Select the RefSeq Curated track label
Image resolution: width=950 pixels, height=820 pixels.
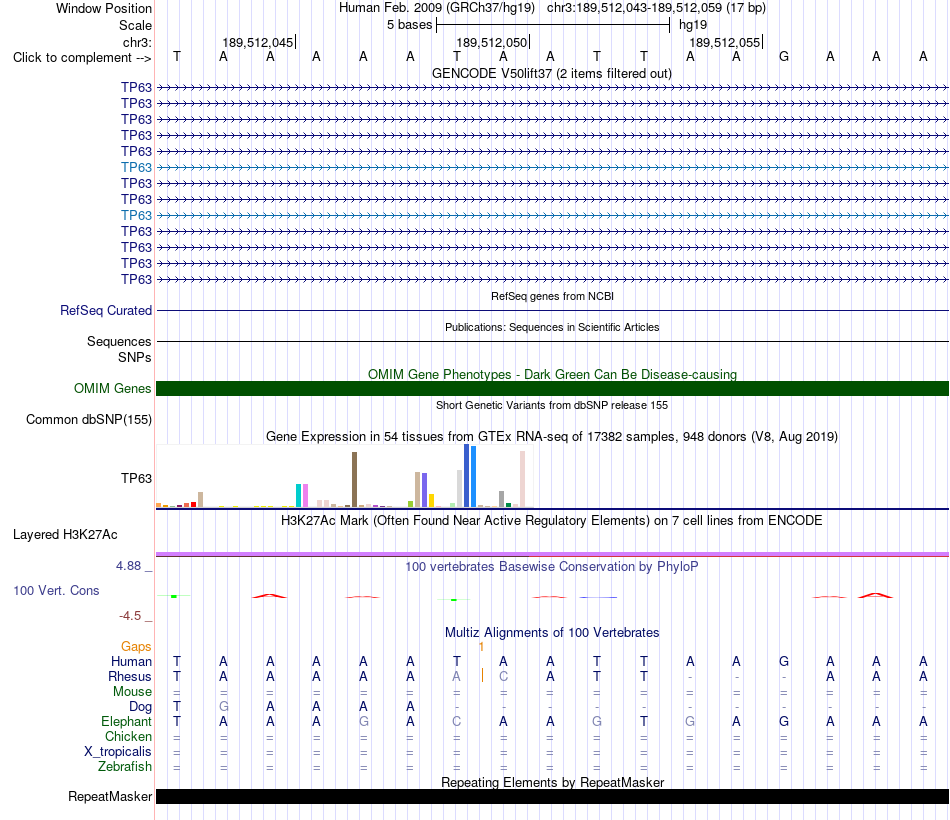pyautogui.click(x=106, y=310)
